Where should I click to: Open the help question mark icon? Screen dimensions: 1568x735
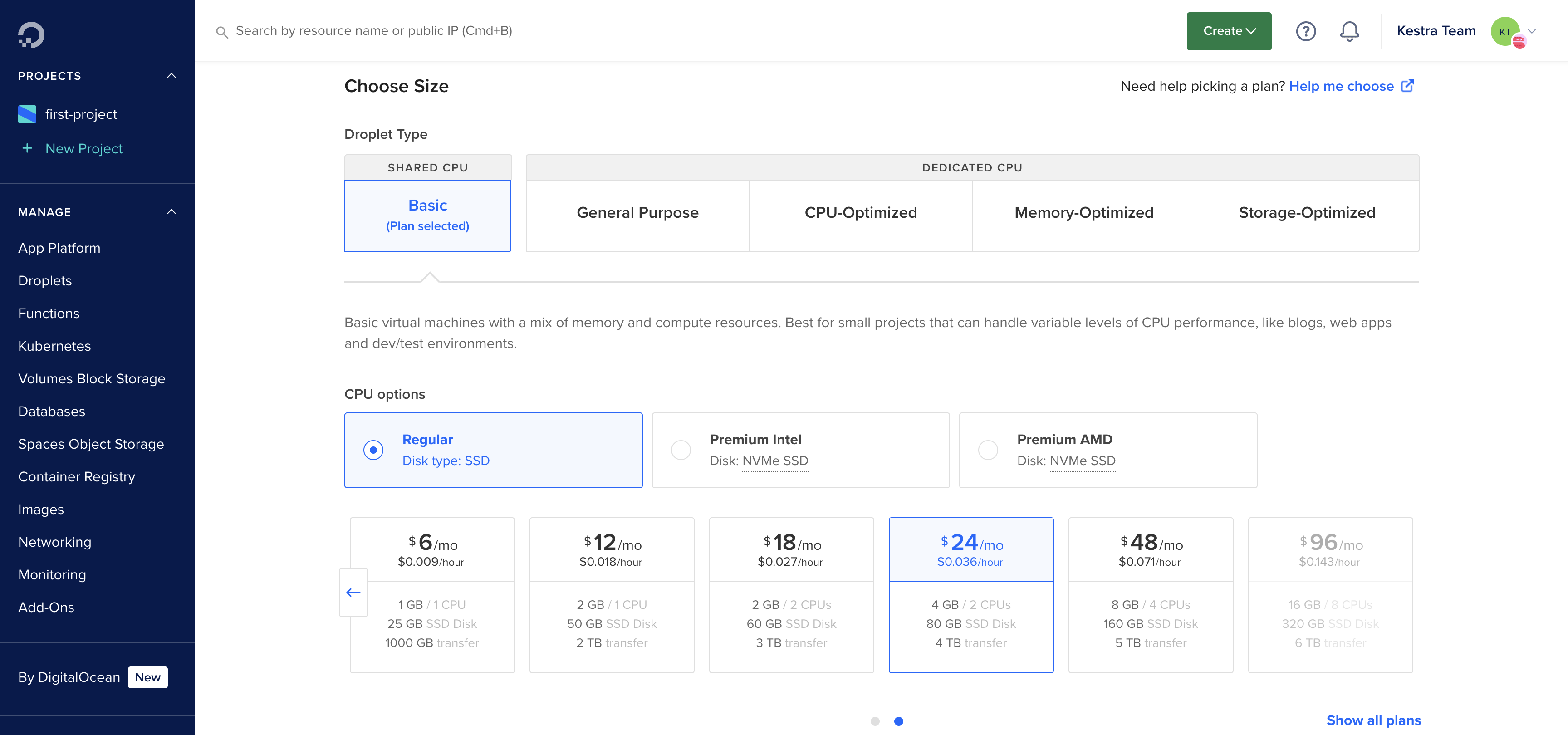click(1306, 31)
